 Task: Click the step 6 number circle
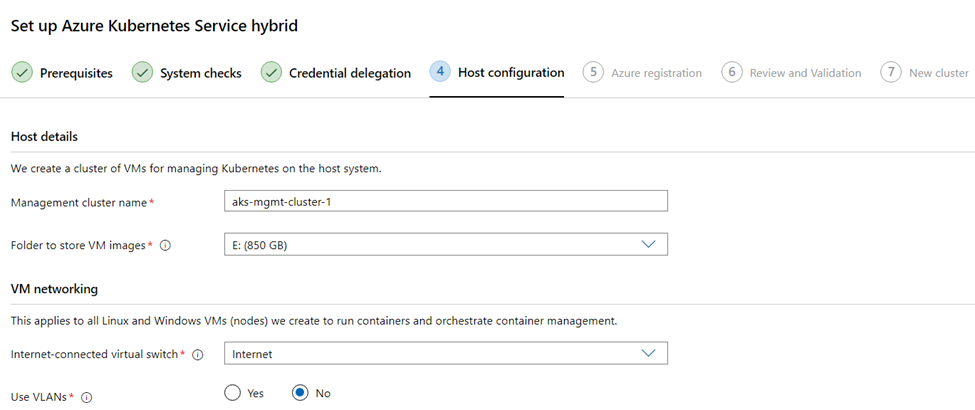(732, 72)
